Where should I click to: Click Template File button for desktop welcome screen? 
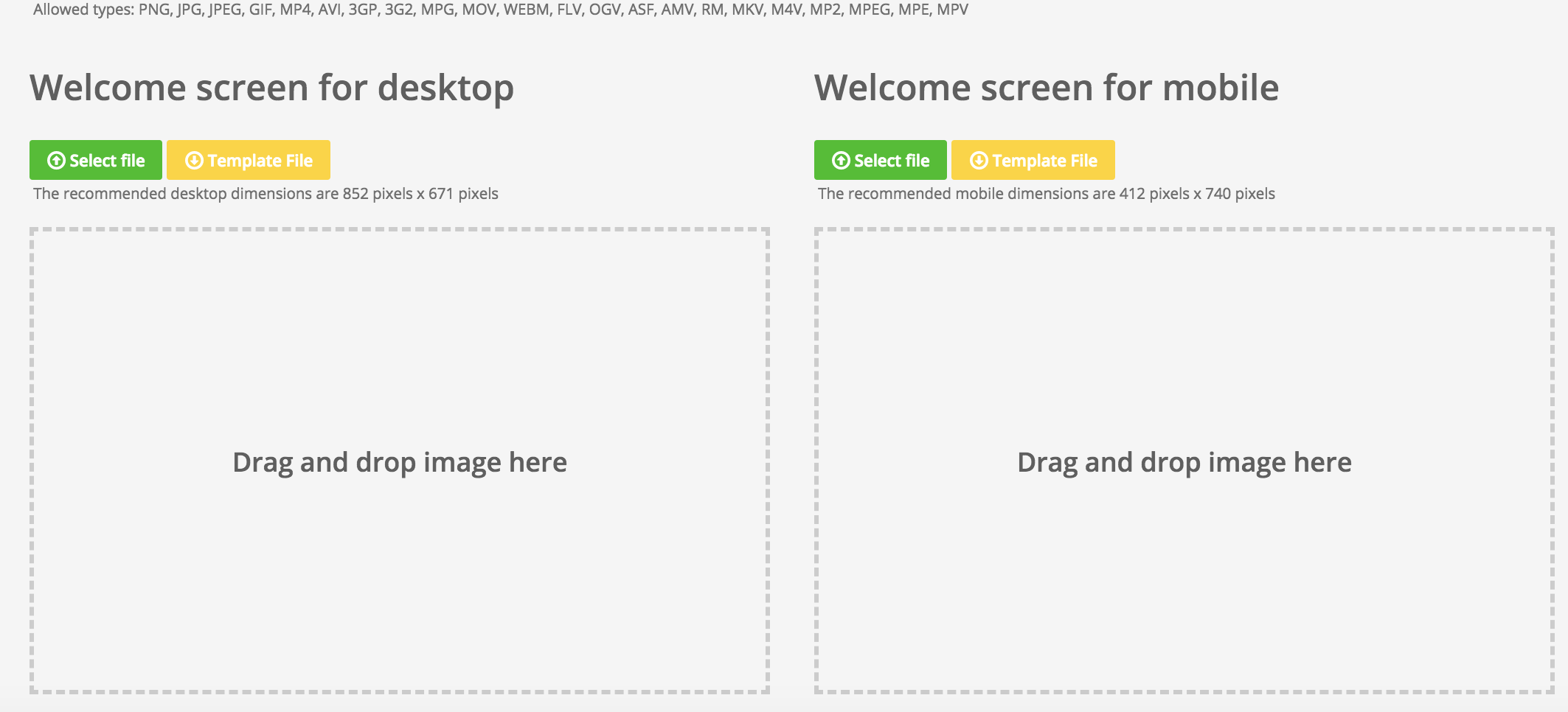[249, 160]
